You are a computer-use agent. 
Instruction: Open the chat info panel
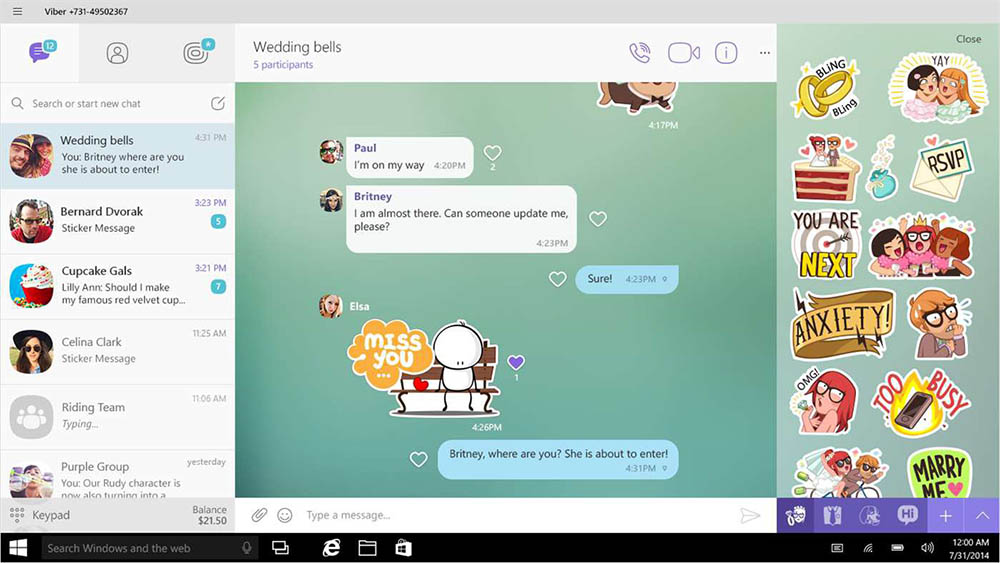point(726,53)
